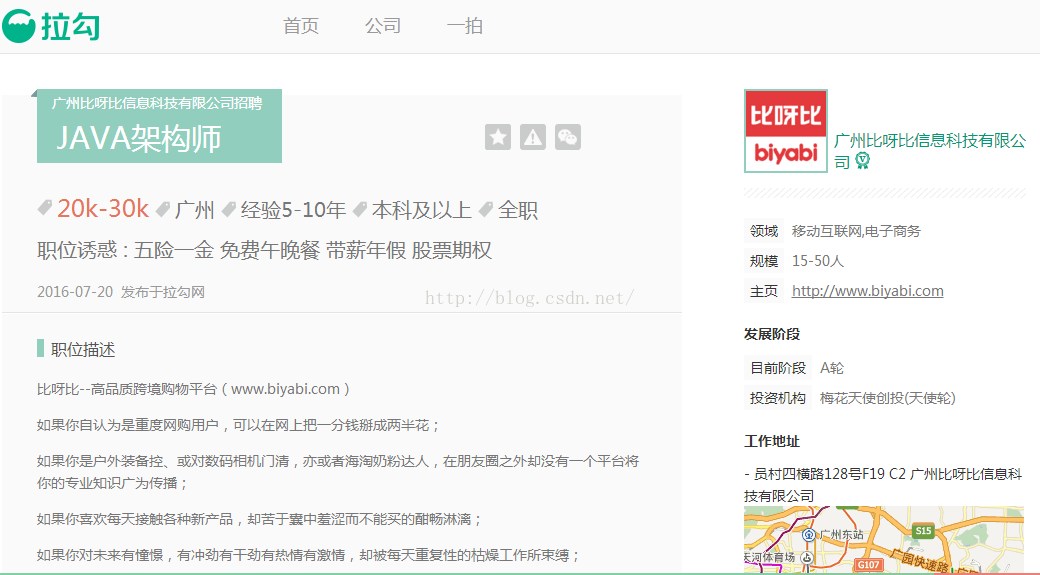Select the 20k-30k salary text
This screenshot has height=575, width=1040.
click(103, 208)
